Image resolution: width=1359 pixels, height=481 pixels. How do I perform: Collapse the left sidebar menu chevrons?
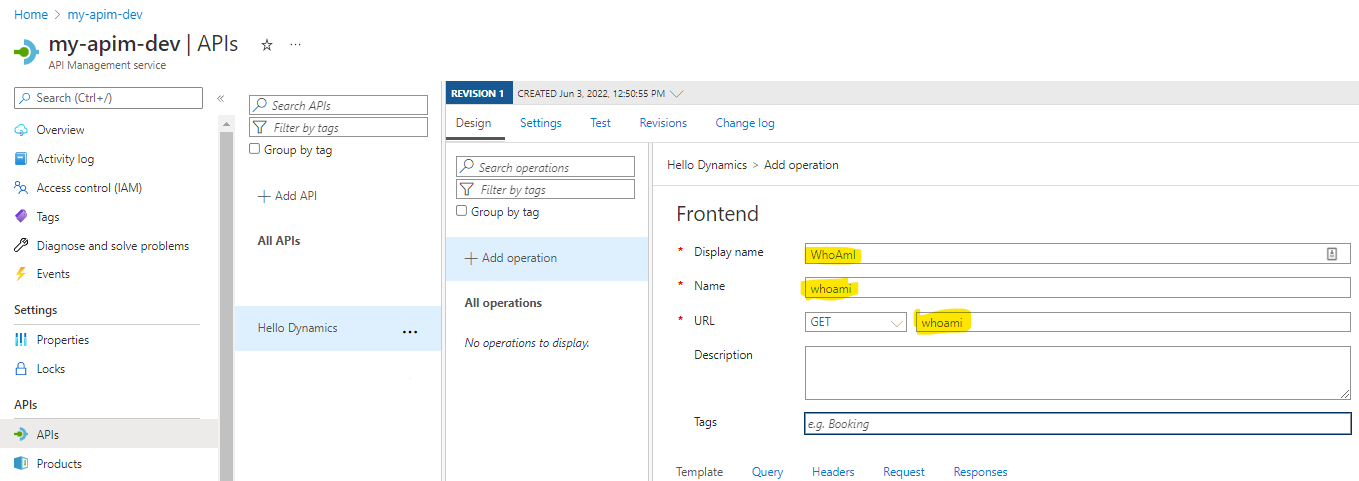(220, 98)
